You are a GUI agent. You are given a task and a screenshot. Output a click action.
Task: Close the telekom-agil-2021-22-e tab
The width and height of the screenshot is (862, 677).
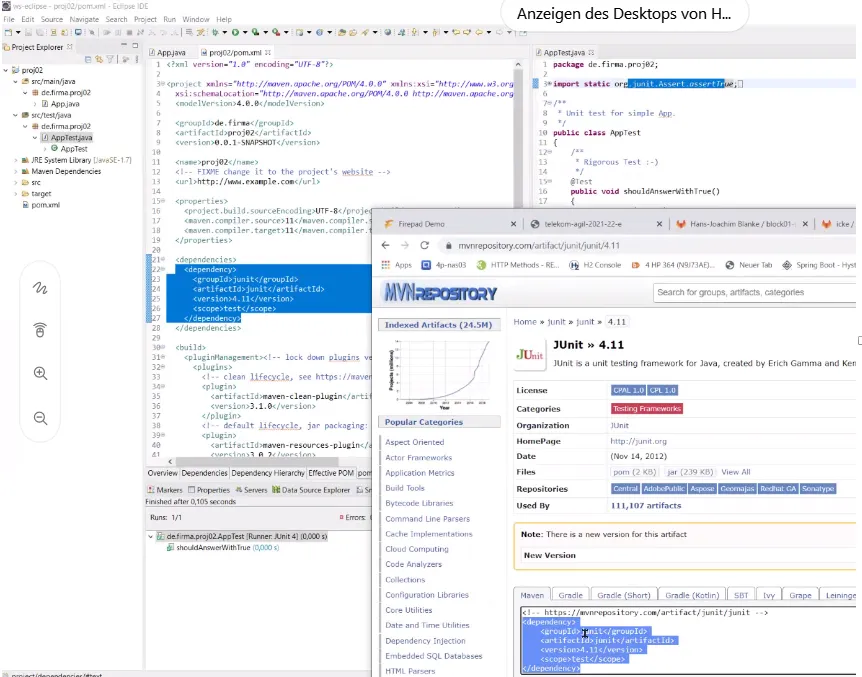659,224
